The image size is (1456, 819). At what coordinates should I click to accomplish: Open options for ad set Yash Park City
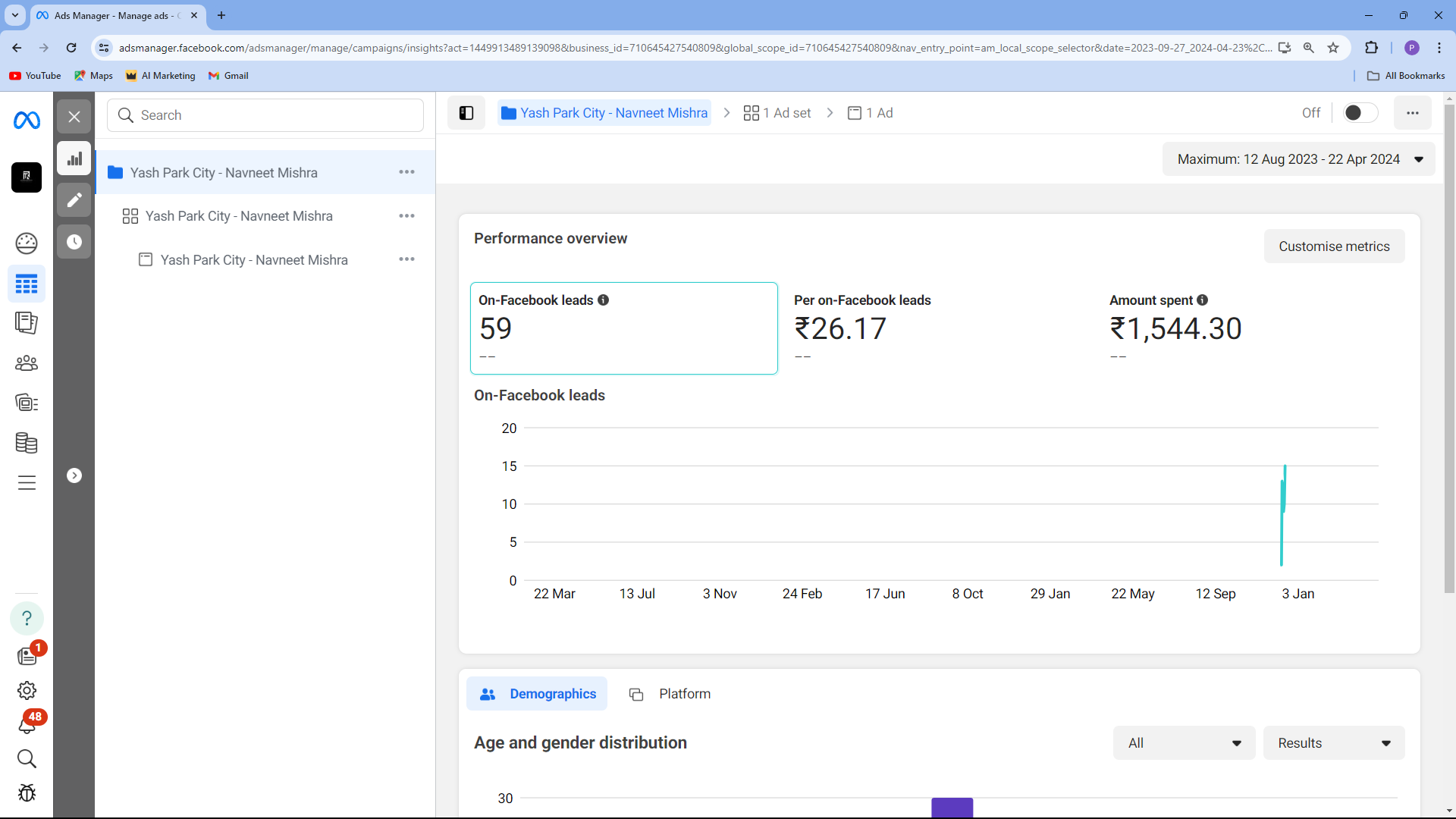(x=407, y=216)
